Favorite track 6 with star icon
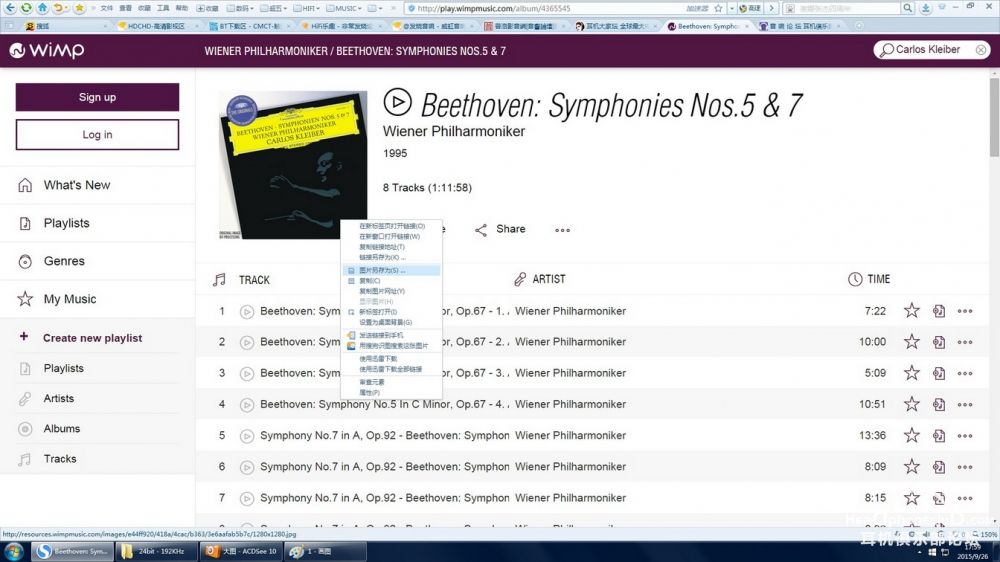The image size is (1000, 562). point(911,466)
